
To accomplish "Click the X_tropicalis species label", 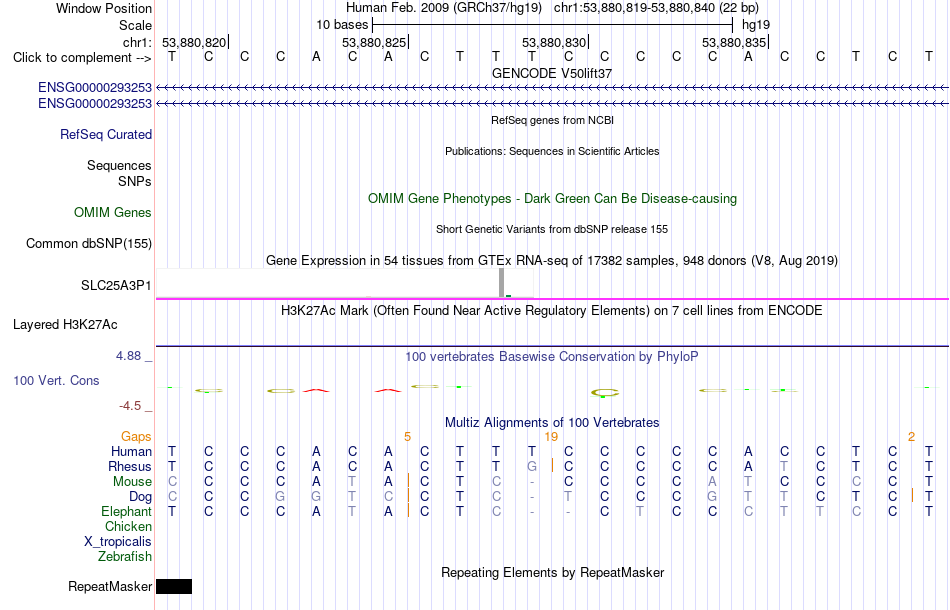I will [118, 542].
